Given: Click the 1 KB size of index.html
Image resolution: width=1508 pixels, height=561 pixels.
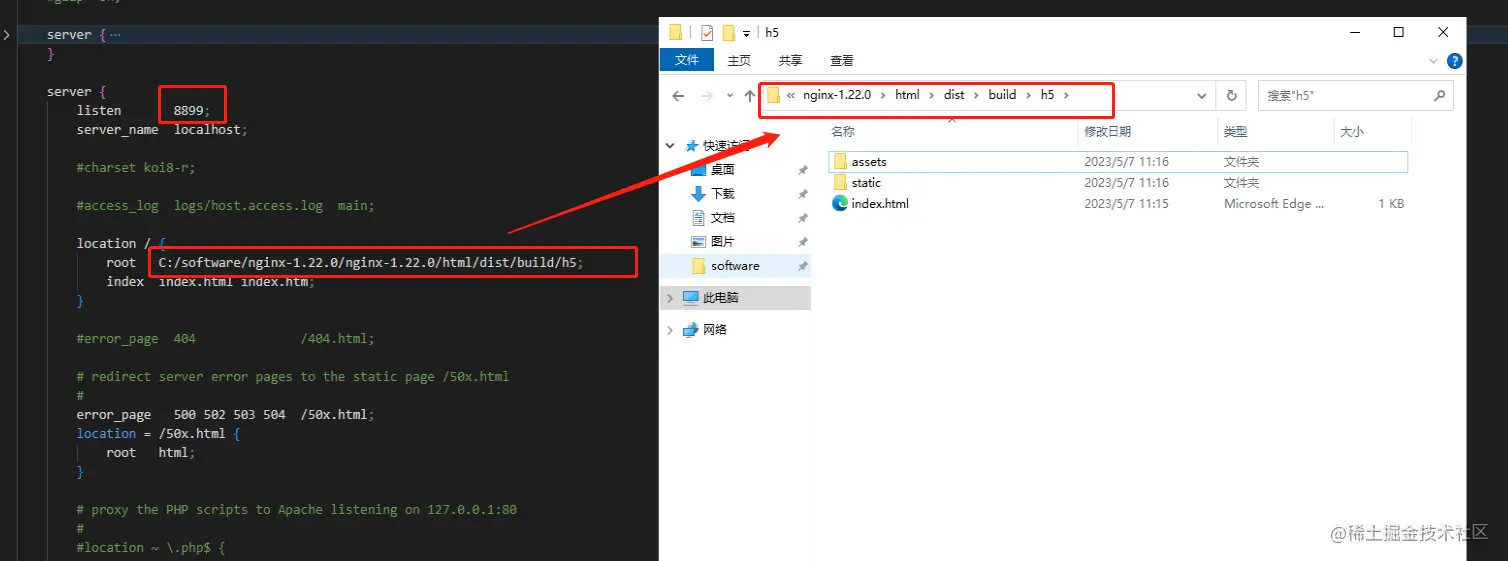Looking at the screenshot, I should point(1390,204).
